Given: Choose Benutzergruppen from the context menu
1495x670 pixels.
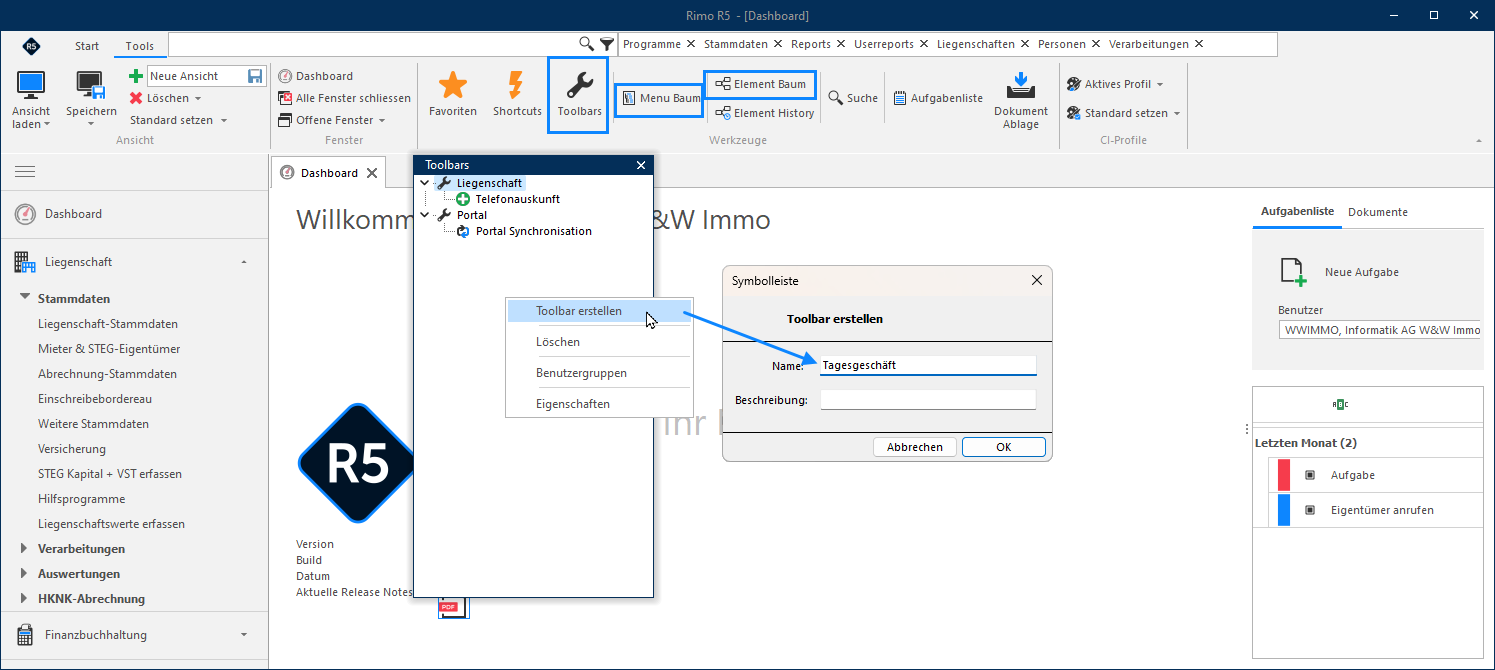Looking at the screenshot, I should pos(598,373).
